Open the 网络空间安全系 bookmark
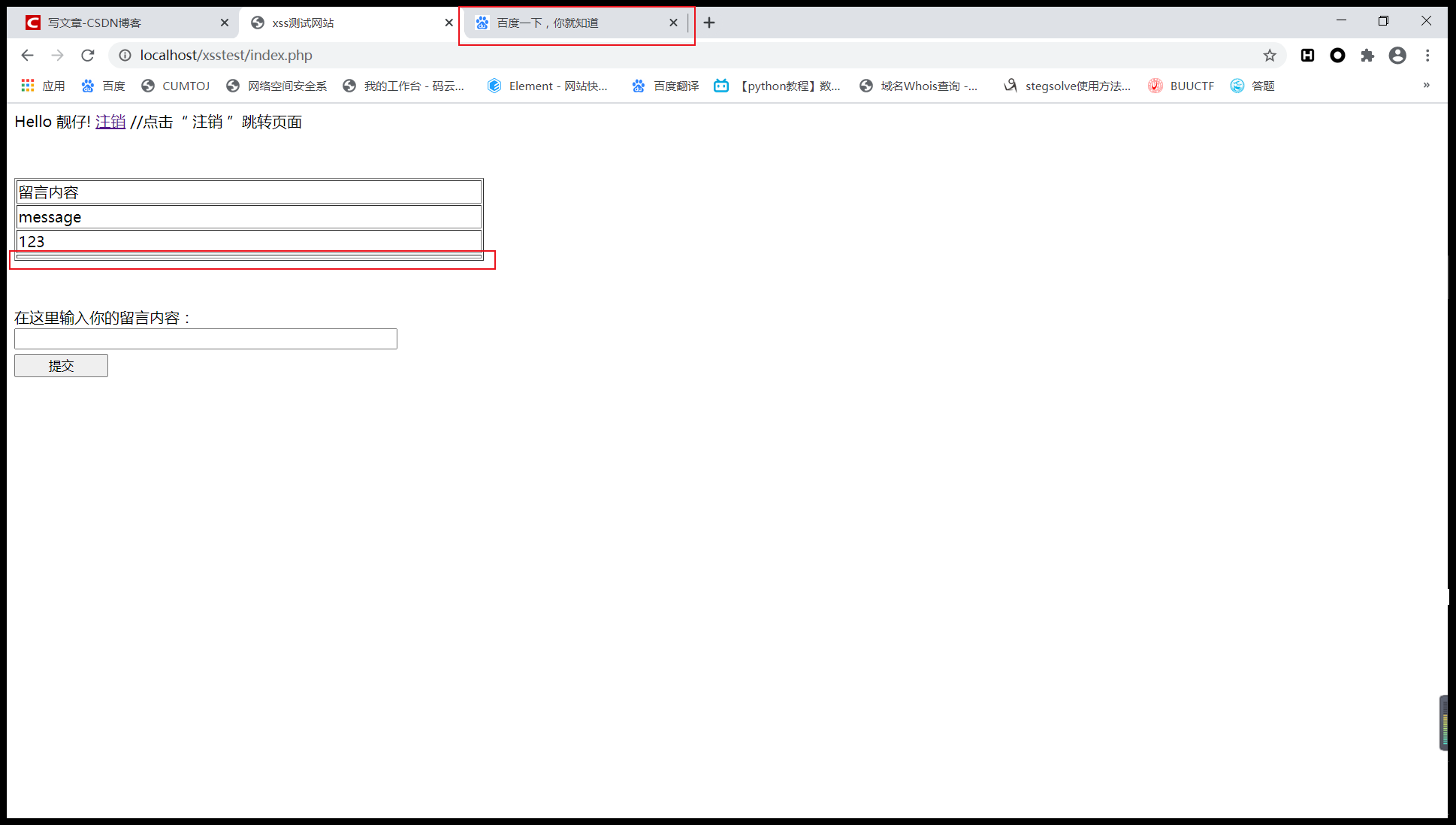 pyautogui.click(x=277, y=86)
